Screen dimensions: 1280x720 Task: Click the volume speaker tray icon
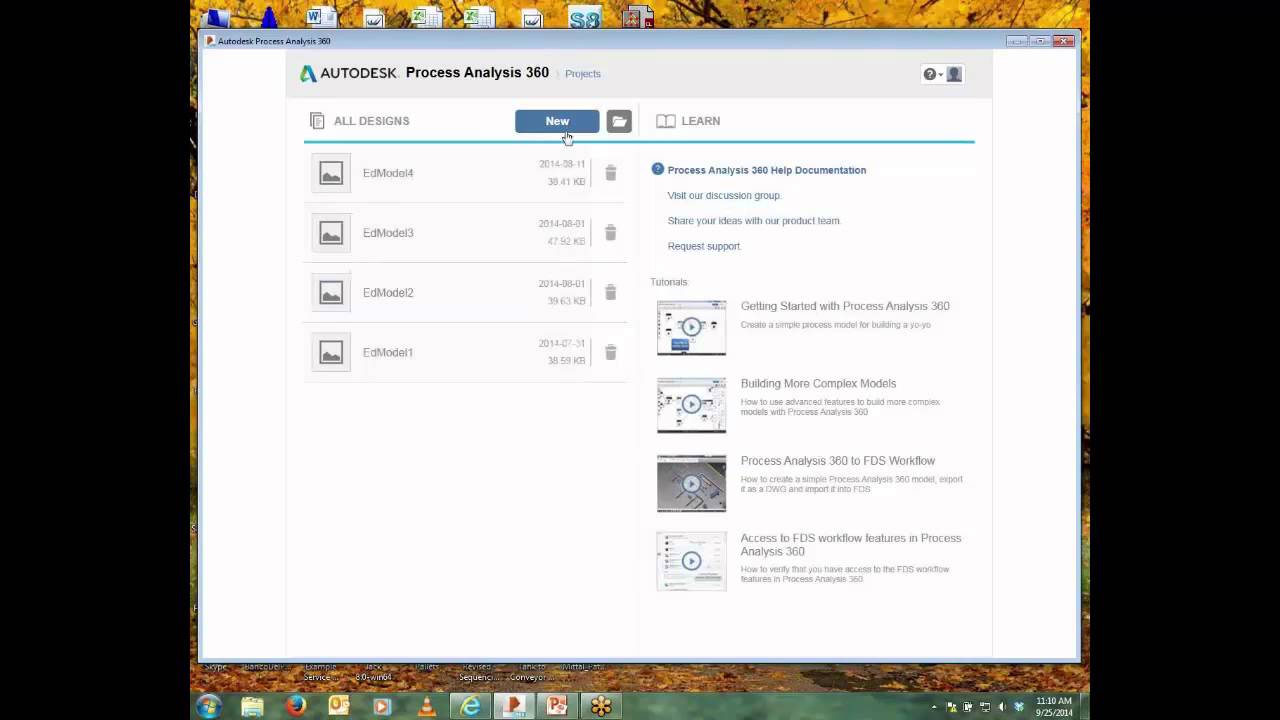click(1003, 707)
